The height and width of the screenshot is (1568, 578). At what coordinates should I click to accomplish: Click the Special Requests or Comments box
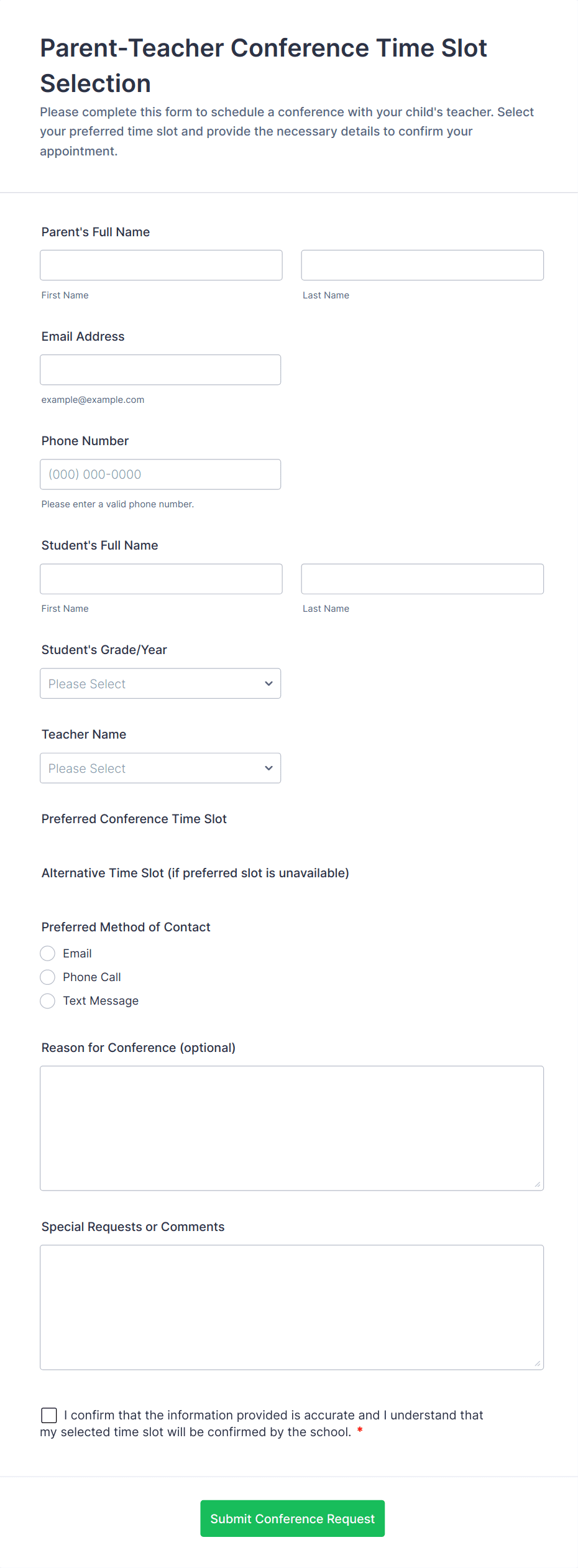pos(291,1307)
